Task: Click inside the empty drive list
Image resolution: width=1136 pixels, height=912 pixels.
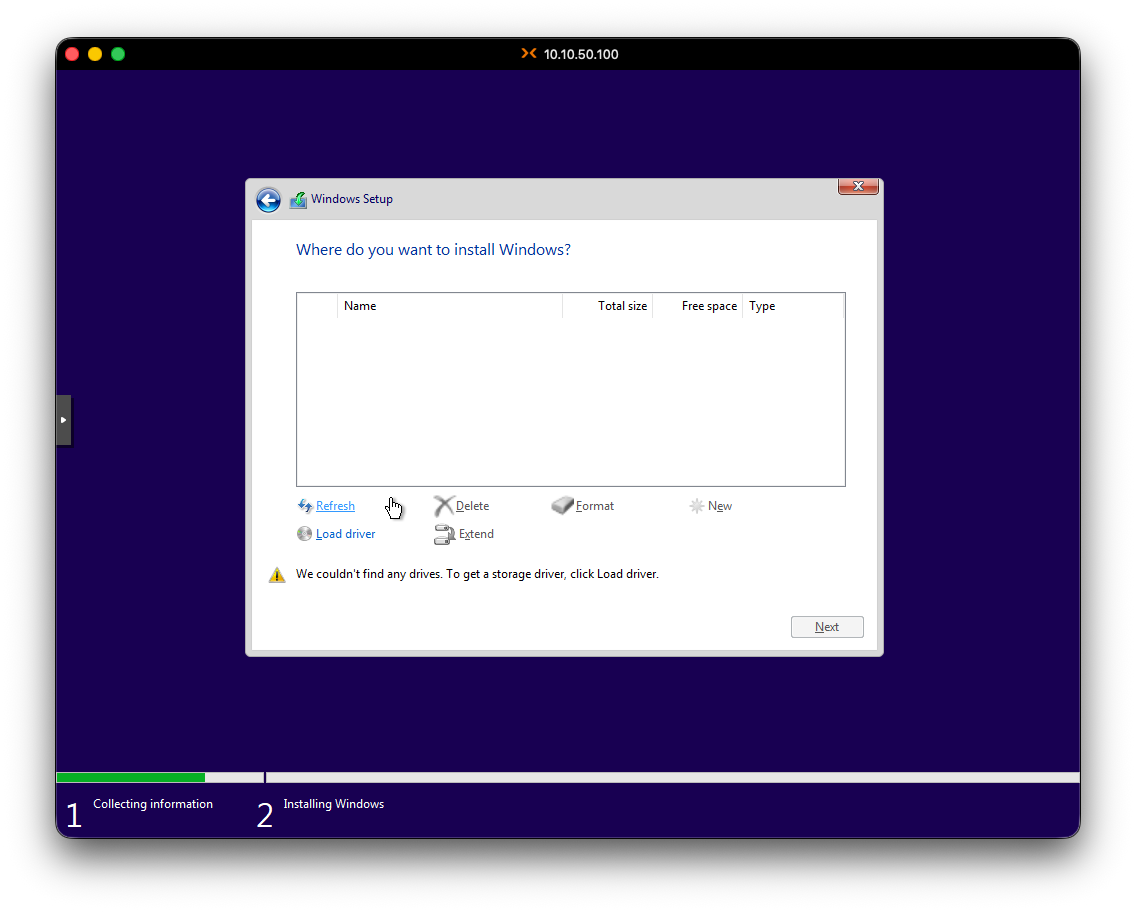Action: point(570,400)
